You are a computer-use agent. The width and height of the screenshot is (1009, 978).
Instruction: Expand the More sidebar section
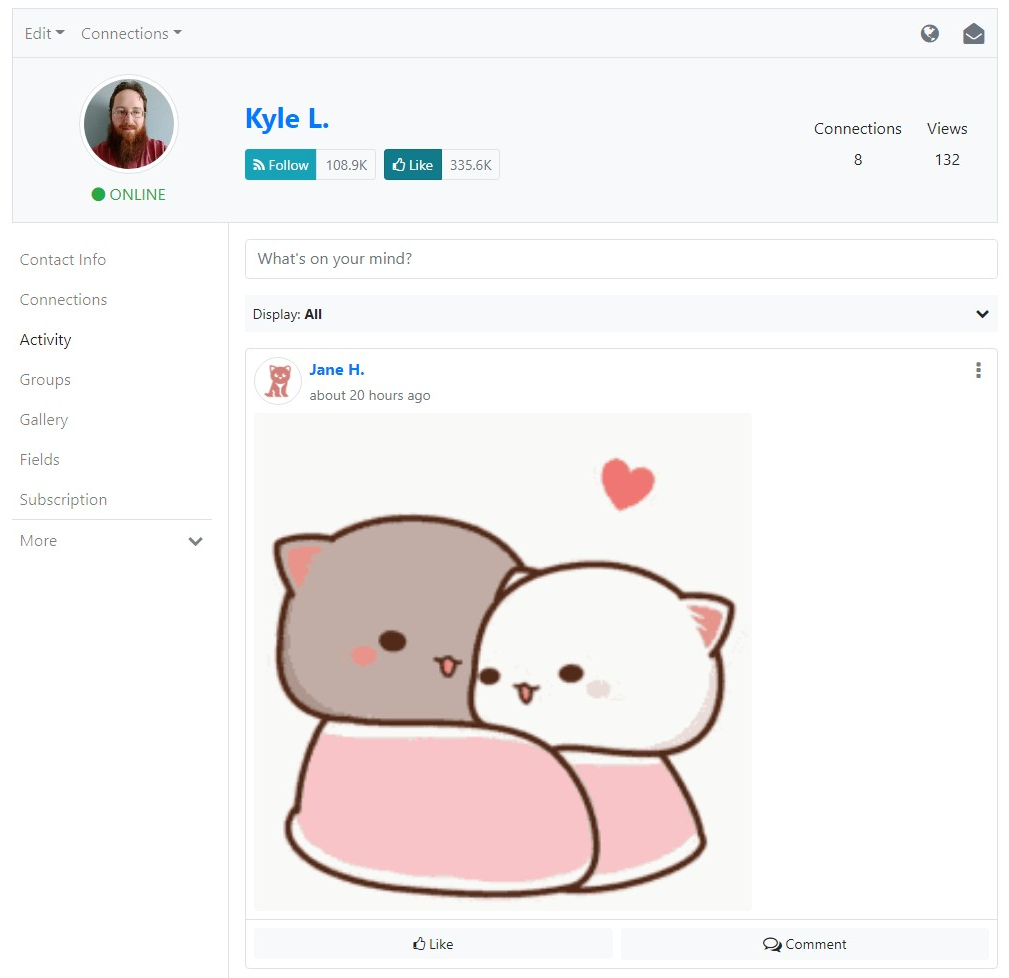[111, 540]
